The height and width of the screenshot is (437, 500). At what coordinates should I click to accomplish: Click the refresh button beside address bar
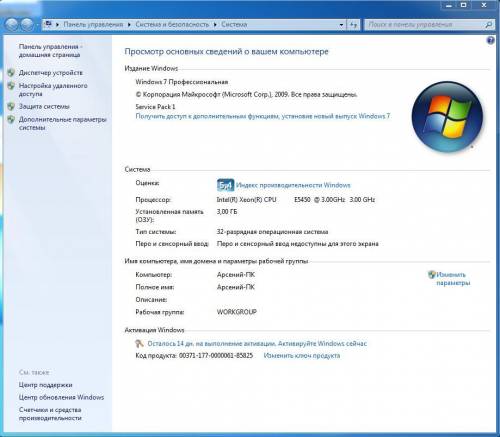pos(353,25)
